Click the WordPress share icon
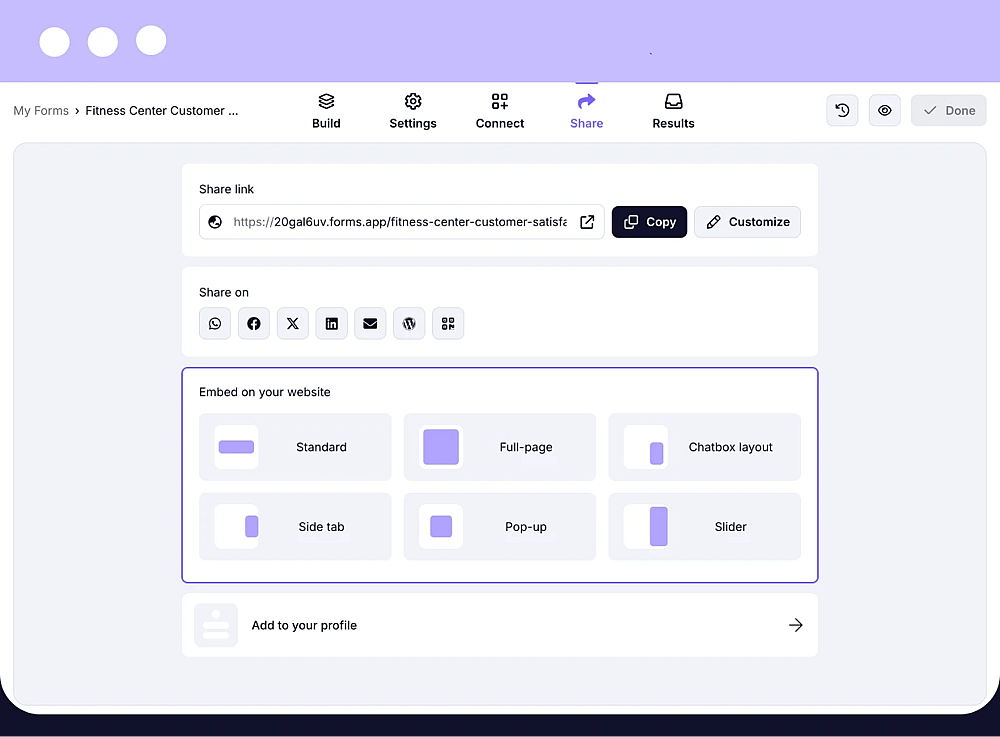The height and width of the screenshot is (737, 1000). pos(409,323)
